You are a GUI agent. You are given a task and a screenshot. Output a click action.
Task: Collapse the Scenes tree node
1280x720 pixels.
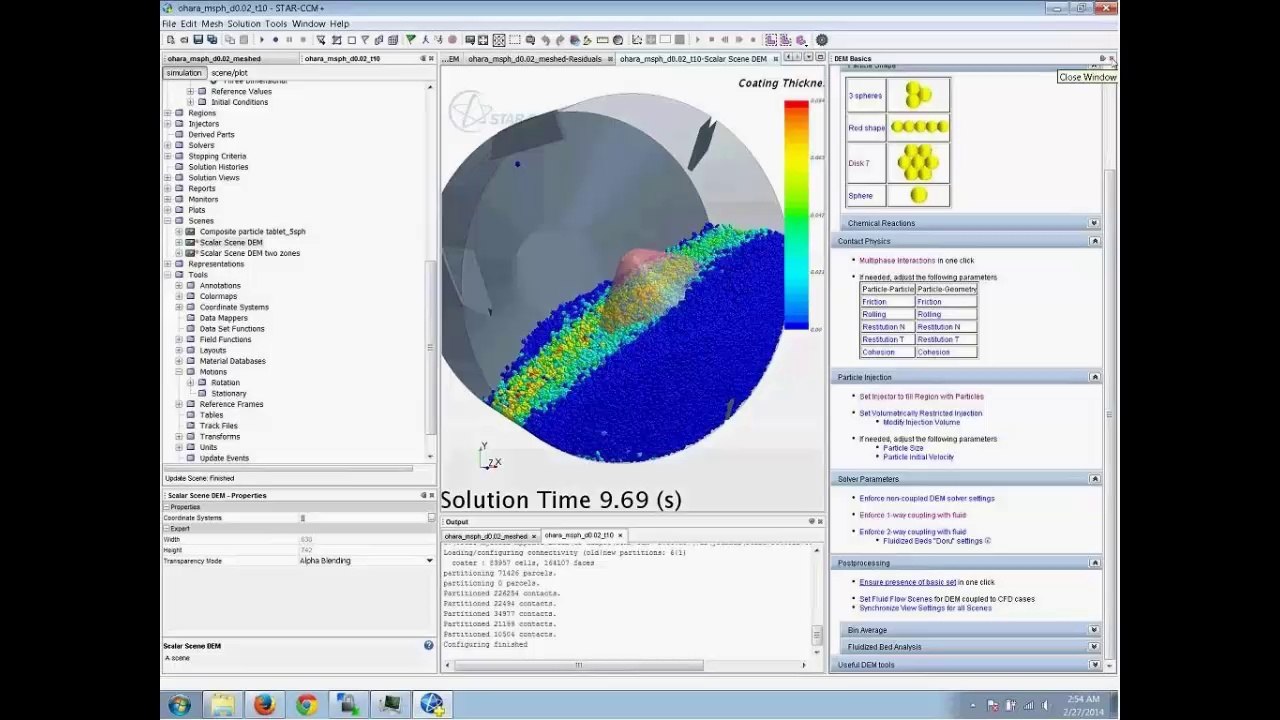click(168, 221)
